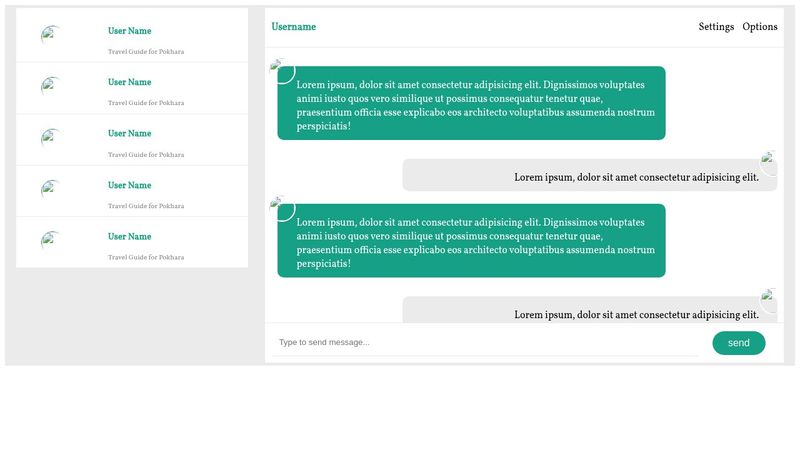Select the fourth User Name in contact list
Image resolution: width=800 pixels, height=450 pixels.
[130, 185]
